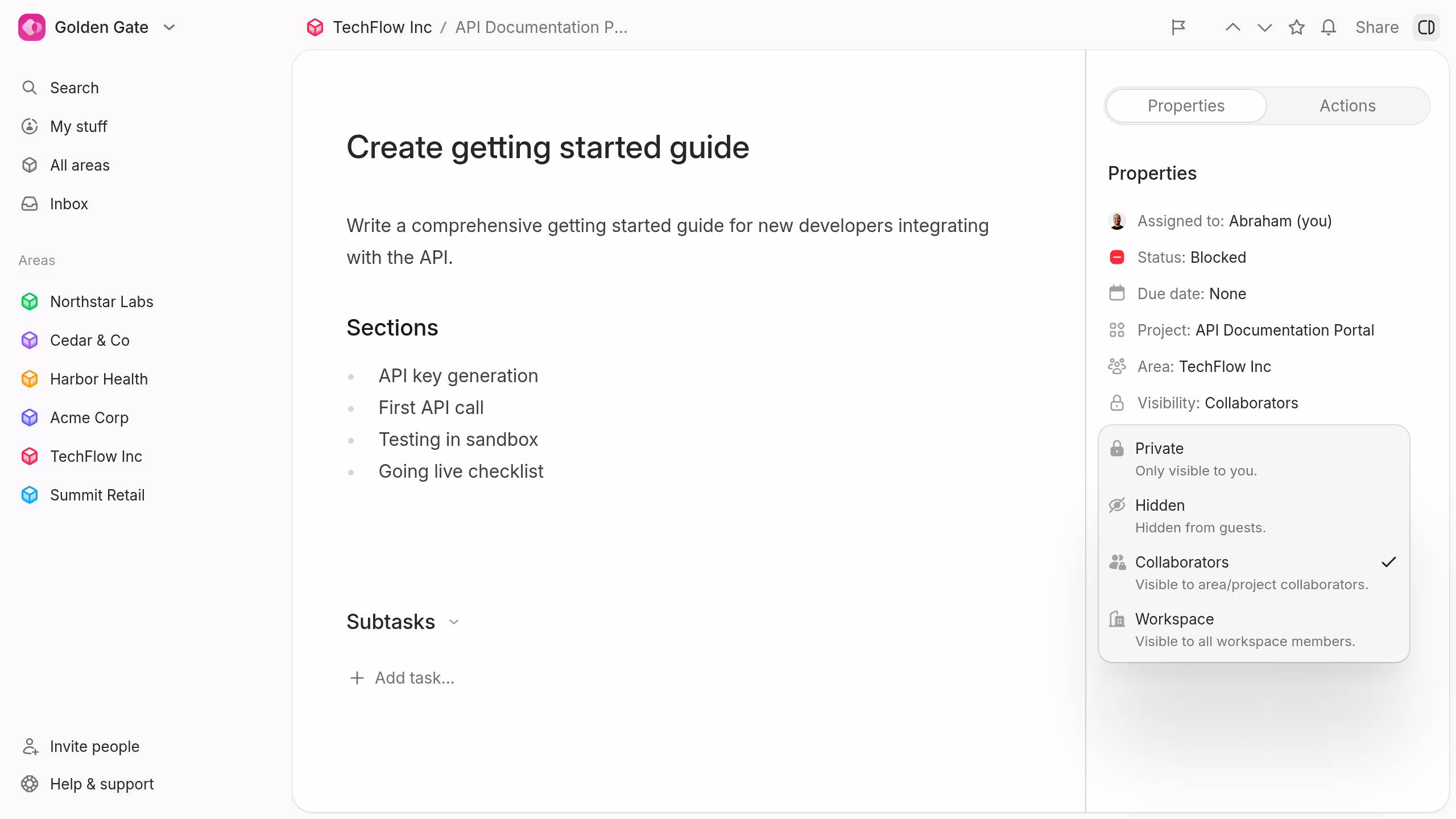Click the Sections heading
This screenshot has height=819, width=1456.
392,328
